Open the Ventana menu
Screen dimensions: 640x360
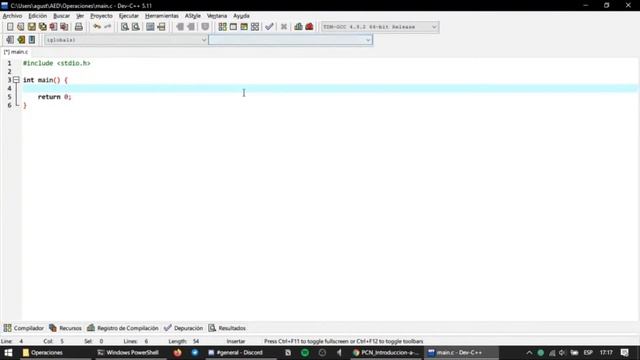217,16
